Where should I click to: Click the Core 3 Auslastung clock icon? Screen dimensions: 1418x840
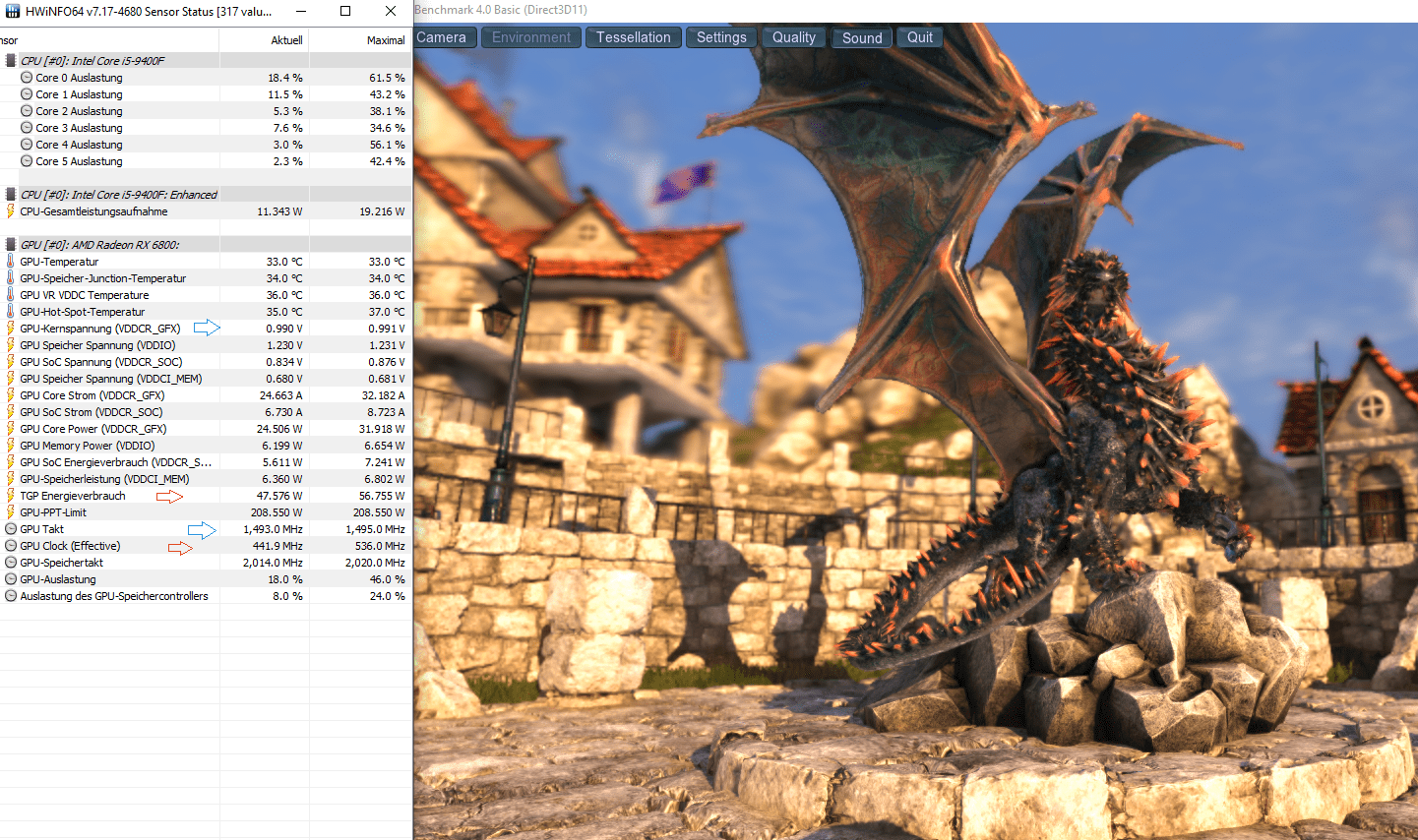27,128
